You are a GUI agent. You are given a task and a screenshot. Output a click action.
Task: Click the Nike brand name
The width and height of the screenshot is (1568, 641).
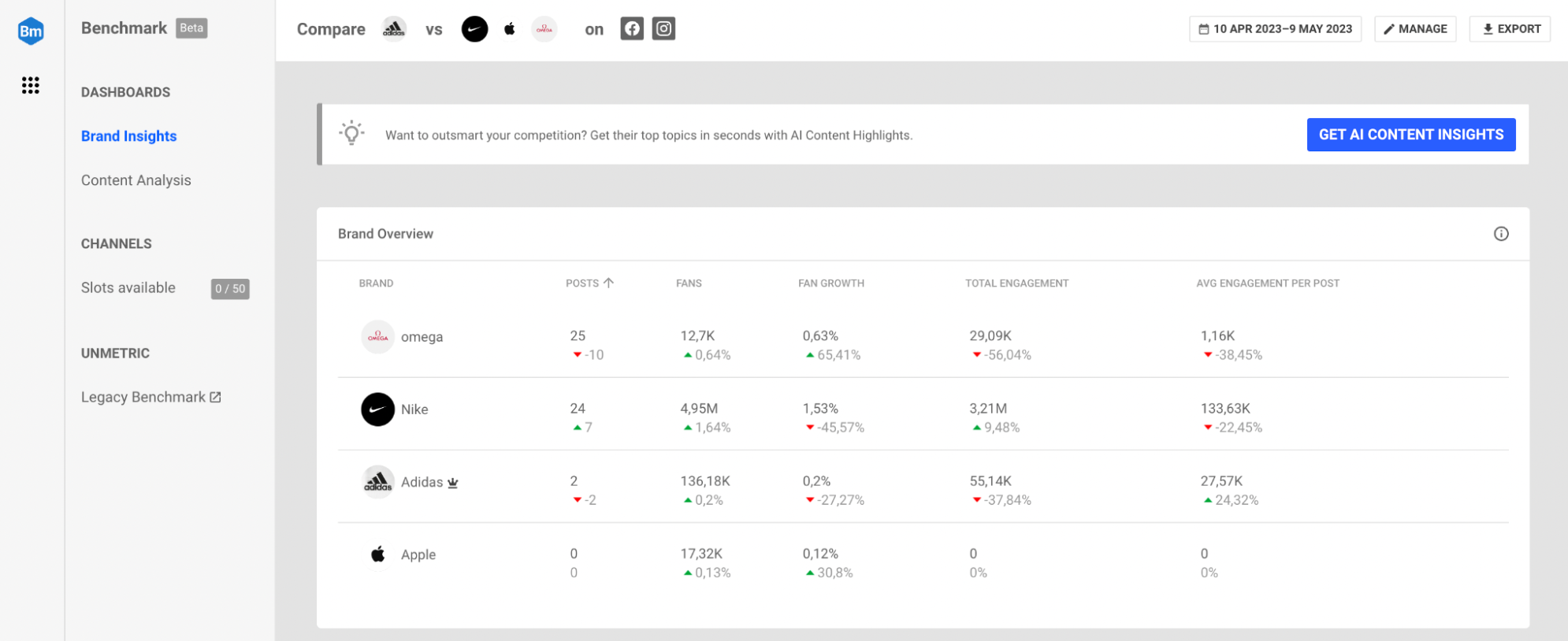(x=414, y=409)
